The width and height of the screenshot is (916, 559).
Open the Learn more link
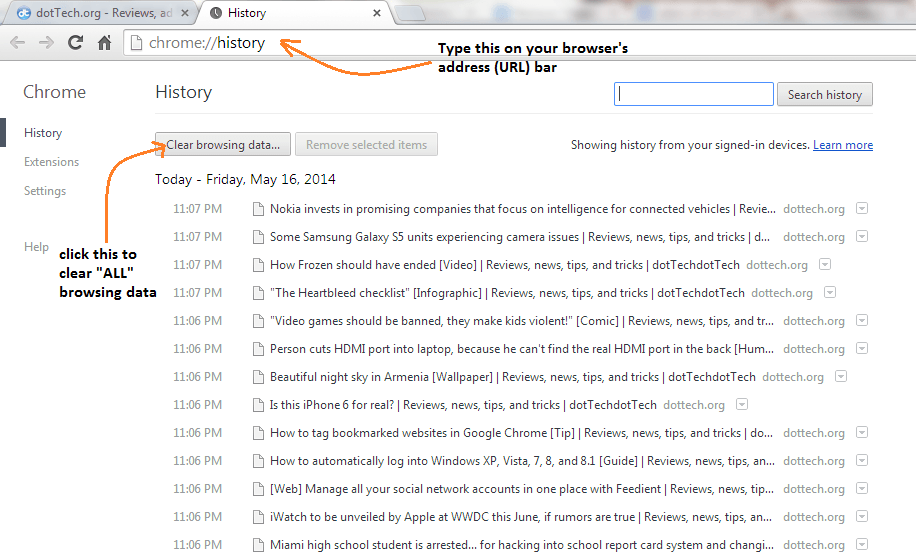(843, 145)
